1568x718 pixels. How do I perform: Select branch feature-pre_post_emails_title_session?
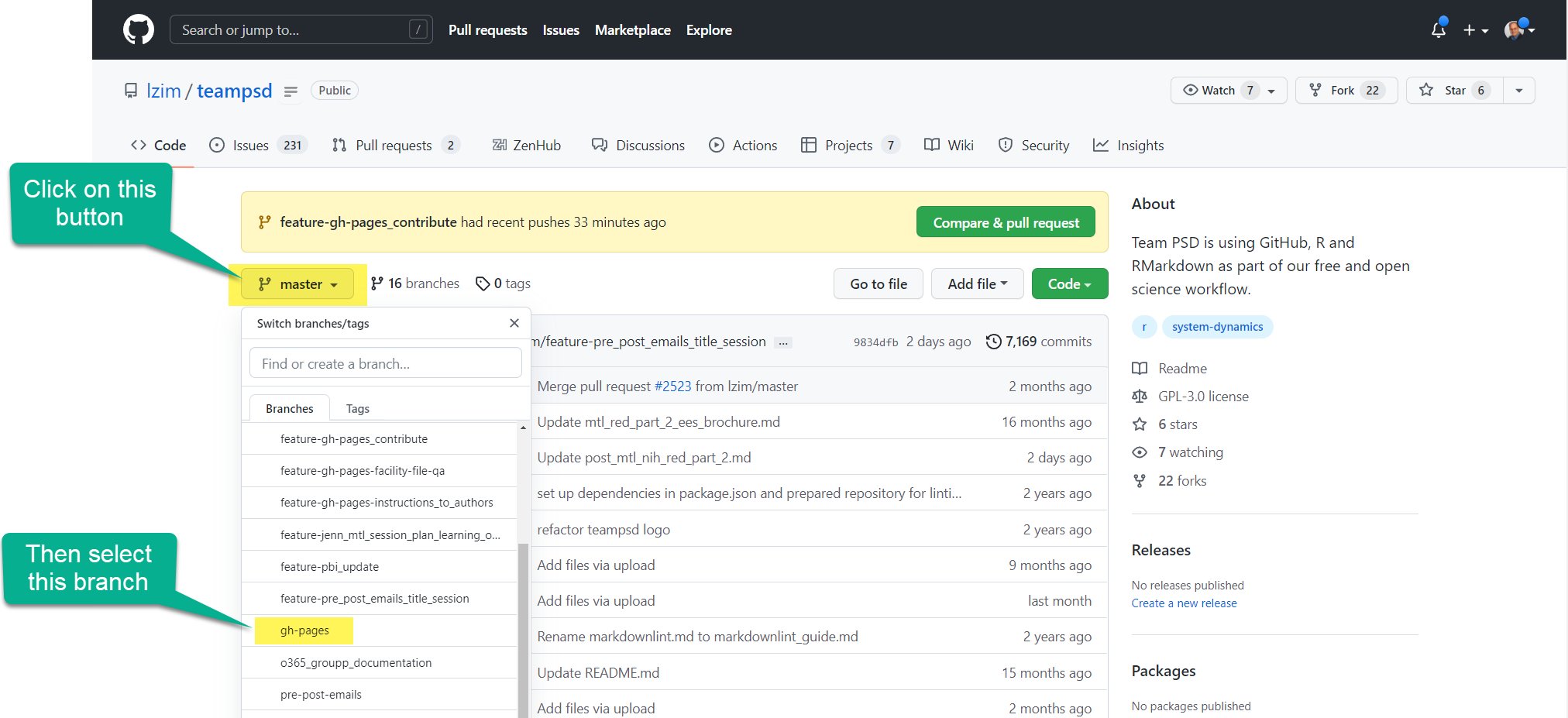(379, 599)
